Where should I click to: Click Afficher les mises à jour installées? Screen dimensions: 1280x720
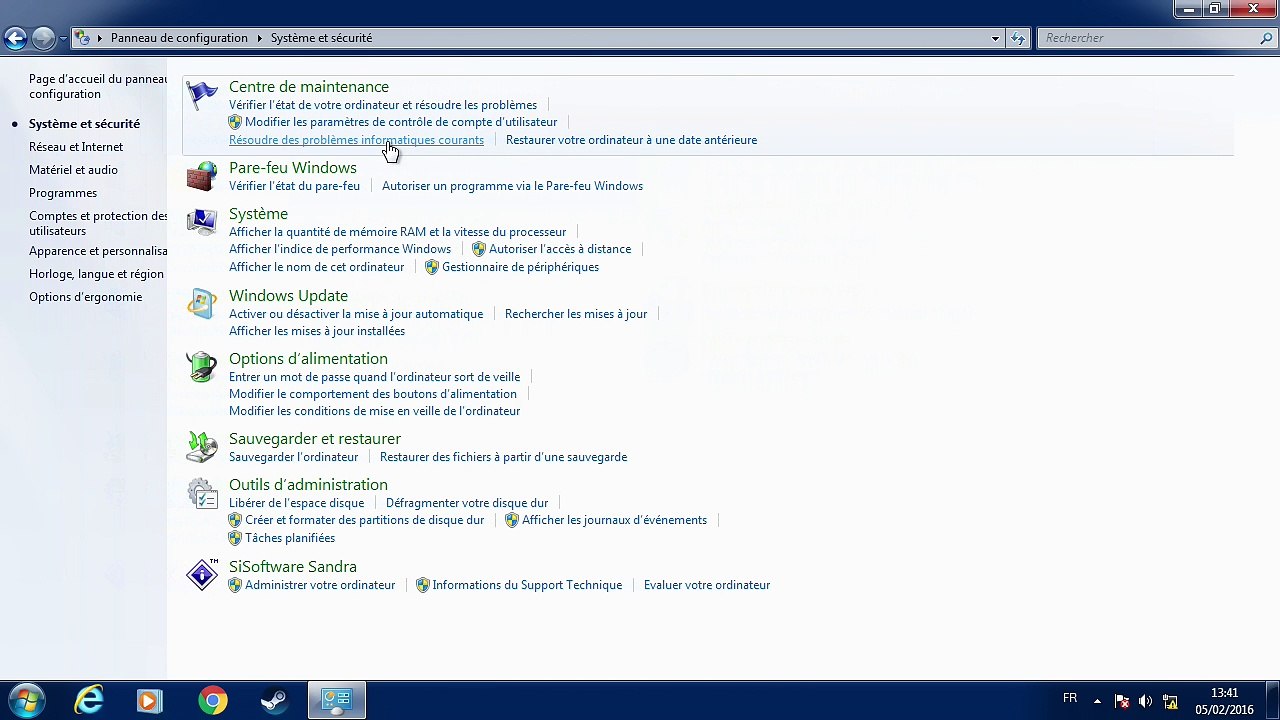pos(317,331)
